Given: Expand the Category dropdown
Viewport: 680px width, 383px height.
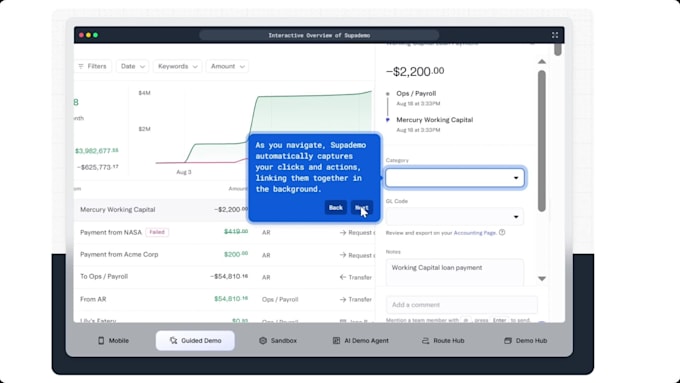Looking at the screenshot, I should 454,178.
